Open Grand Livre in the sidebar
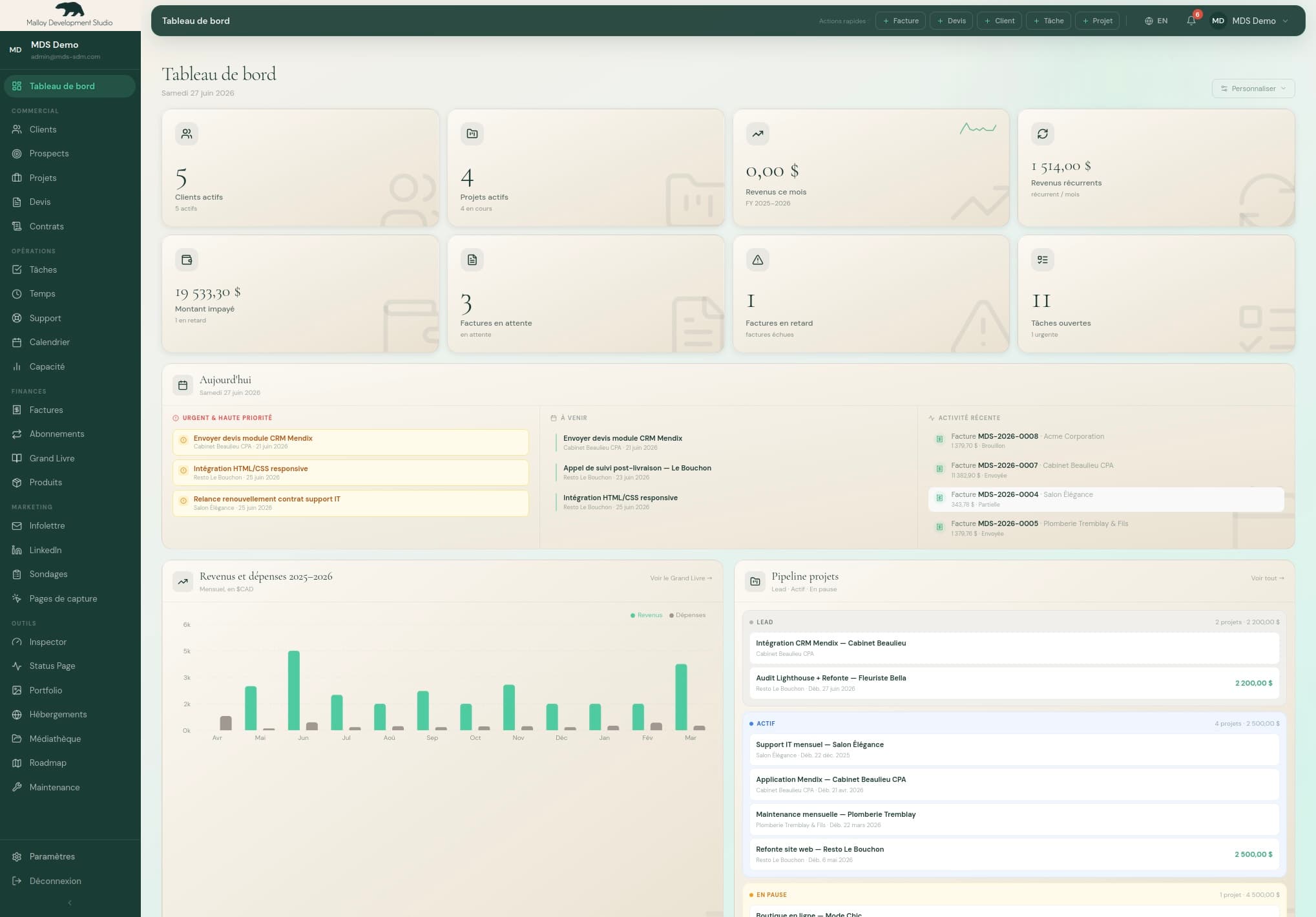The image size is (1316, 917). pyautogui.click(x=70, y=458)
